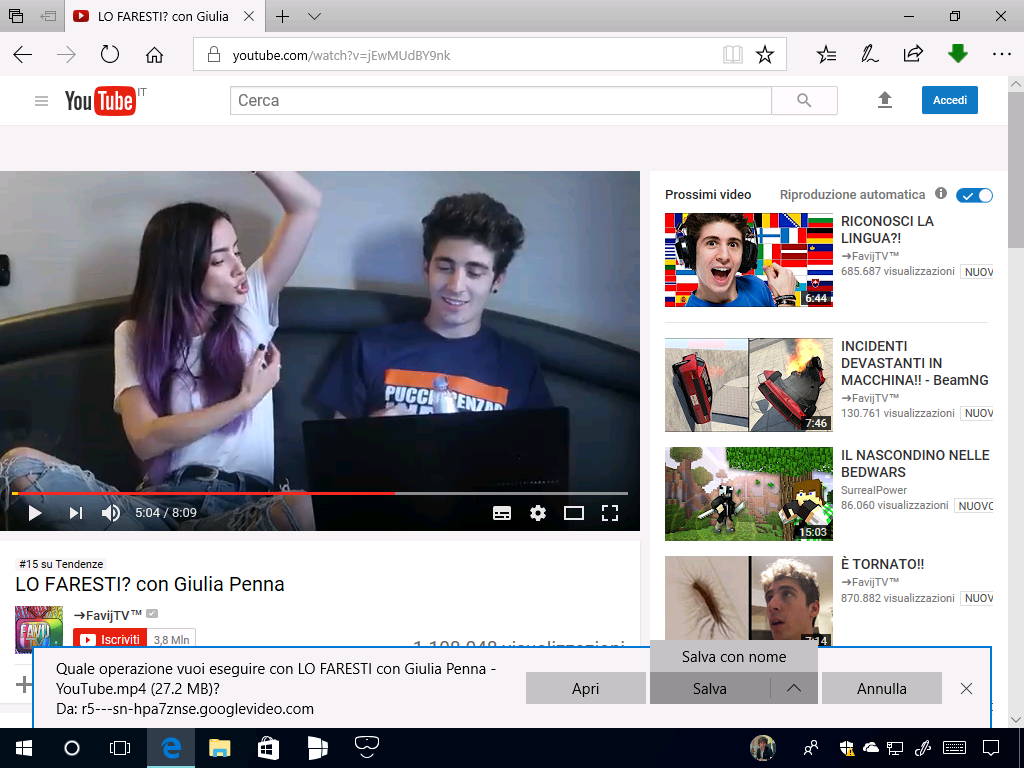Play the video

pos(35,513)
